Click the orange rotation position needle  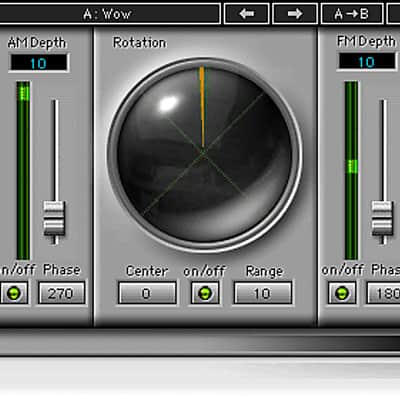pos(202,107)
